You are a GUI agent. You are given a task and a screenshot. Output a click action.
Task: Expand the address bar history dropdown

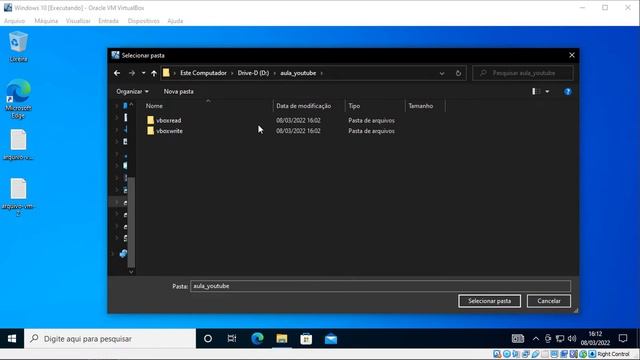[442, 73]
